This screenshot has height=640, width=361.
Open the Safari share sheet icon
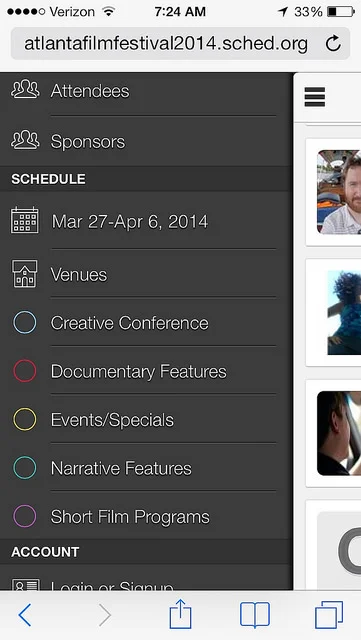point(180,613)
